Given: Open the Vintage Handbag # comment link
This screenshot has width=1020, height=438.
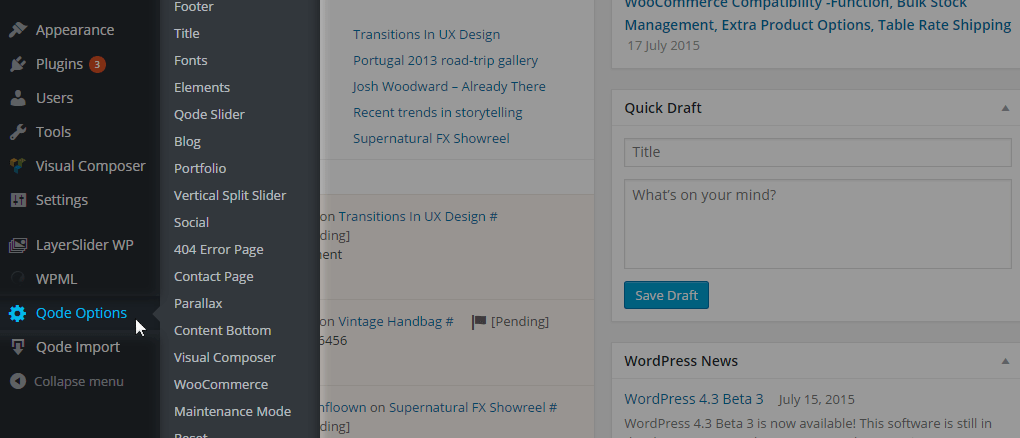Looking at the screenshot, I should point(396,322).
